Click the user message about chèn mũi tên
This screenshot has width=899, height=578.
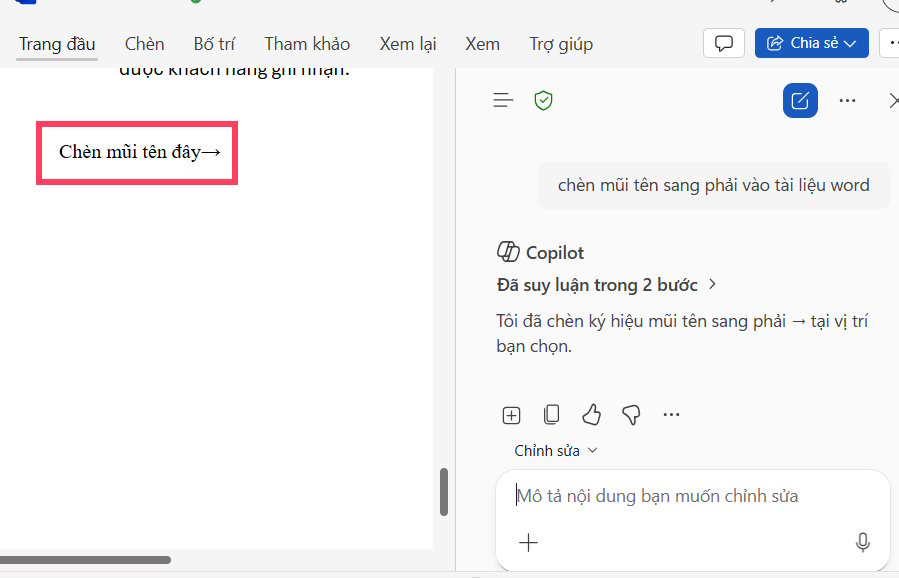[713, 185]
